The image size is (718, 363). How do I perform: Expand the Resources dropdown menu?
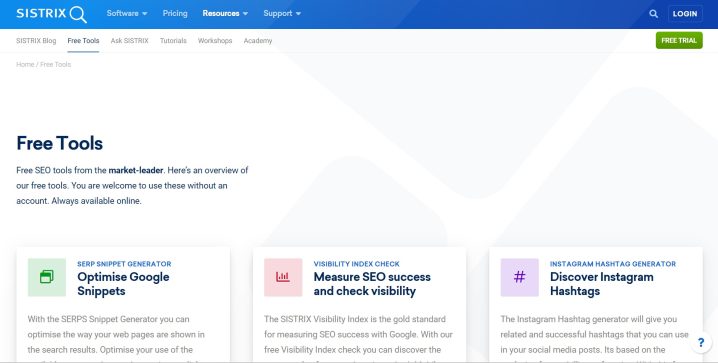tap(225, 13)
